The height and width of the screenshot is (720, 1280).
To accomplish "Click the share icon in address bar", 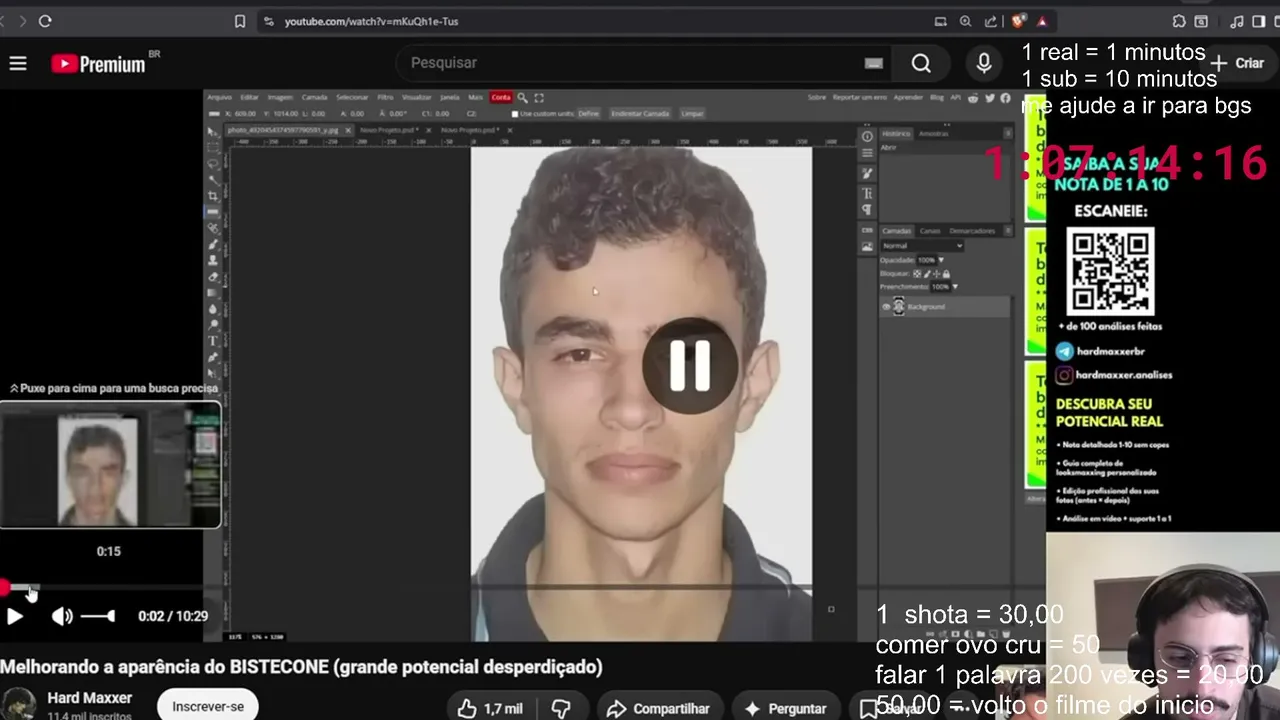I will (x=990, y=21).
